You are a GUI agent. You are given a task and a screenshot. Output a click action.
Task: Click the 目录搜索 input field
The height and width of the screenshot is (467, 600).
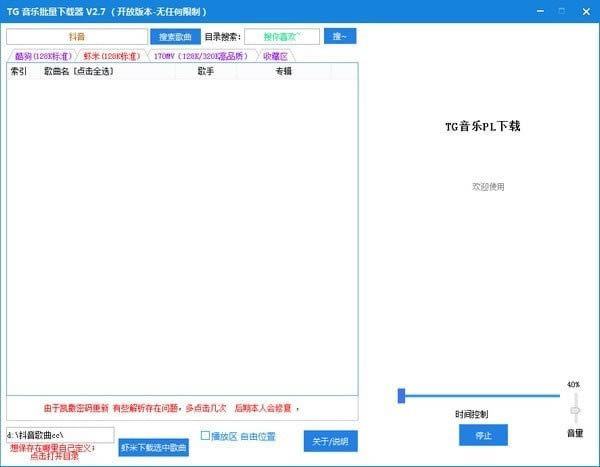282,37
